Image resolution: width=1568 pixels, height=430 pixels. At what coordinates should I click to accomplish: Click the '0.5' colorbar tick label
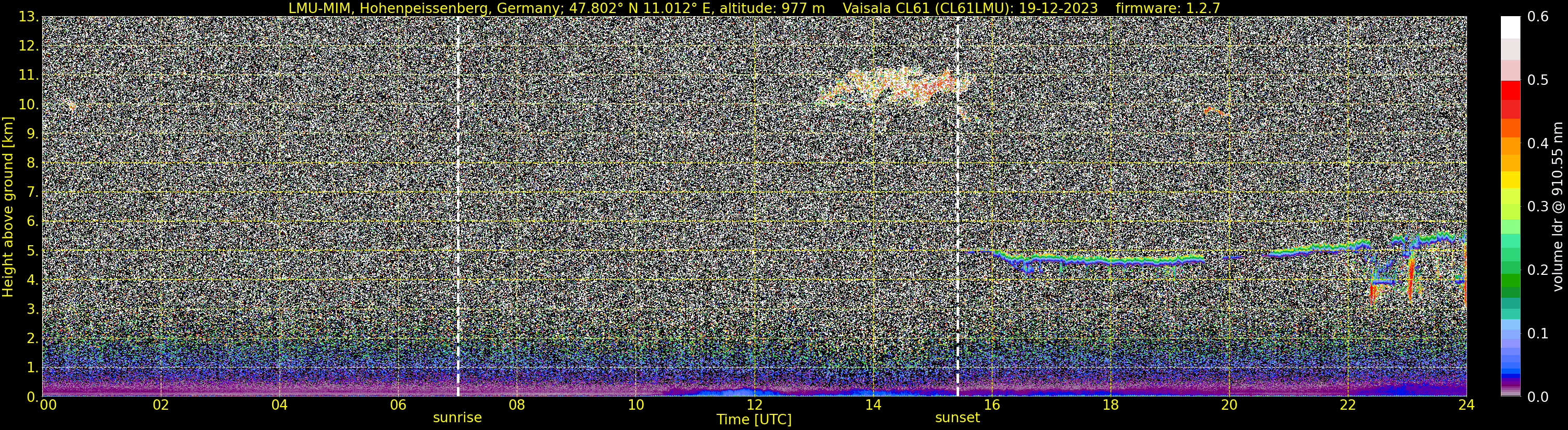pos(1538,80)
